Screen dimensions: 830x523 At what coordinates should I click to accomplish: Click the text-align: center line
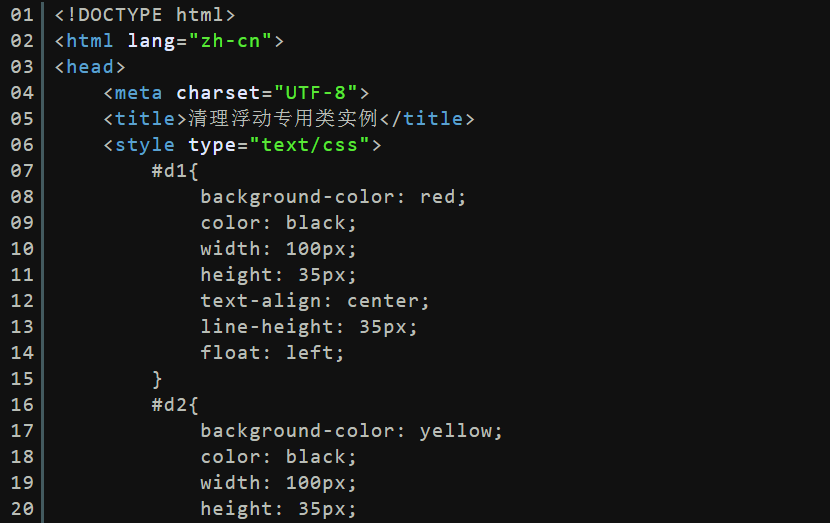[314, 301]
